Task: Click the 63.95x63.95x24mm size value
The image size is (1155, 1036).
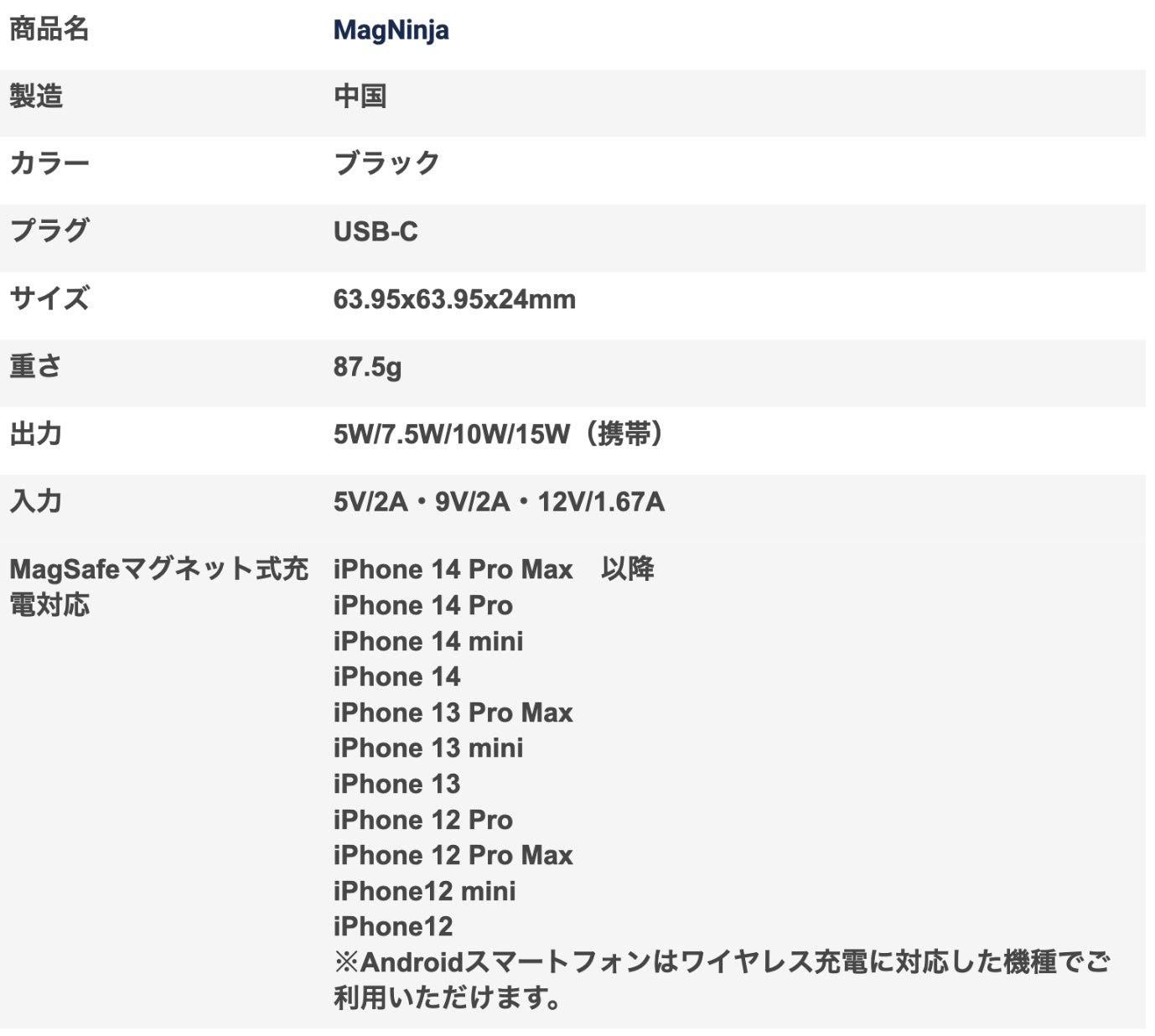Action: pos(454,299)
